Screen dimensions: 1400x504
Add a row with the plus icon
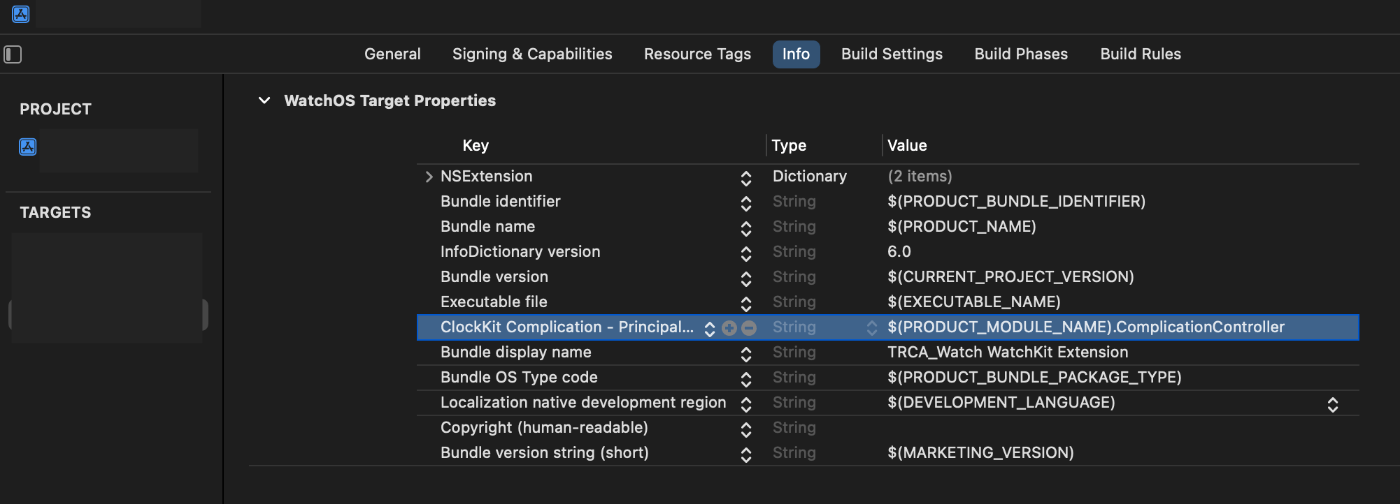click(x=729, y=328)
